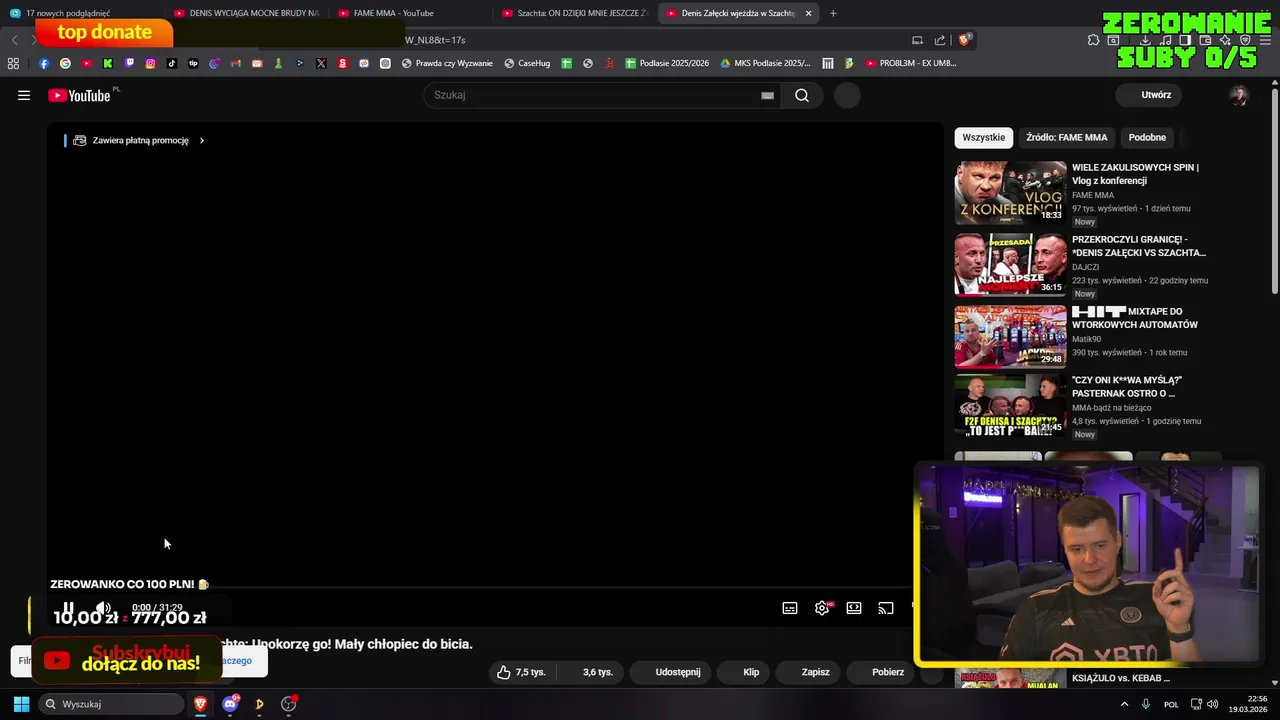Close the active Denis Załęcki tab
Screen dimensions: 1280x720
[x=808, y=13]
